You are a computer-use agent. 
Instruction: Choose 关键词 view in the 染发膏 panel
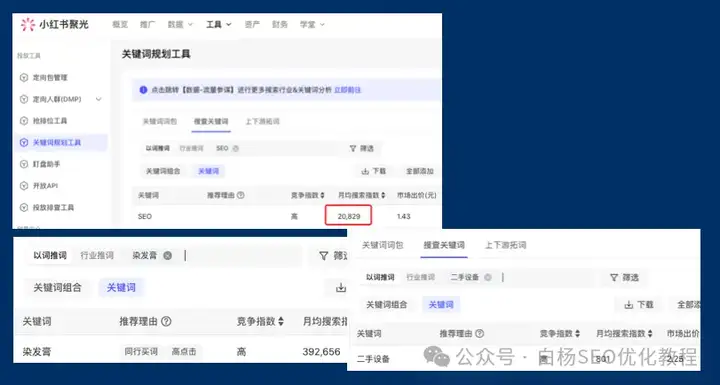[x=121, y=288]
